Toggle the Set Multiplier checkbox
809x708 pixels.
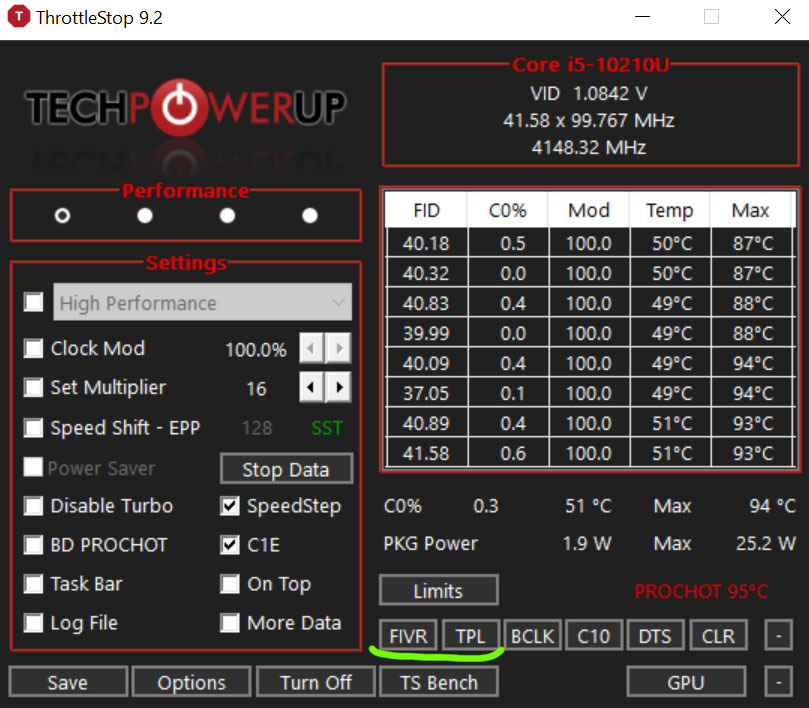pos(34,387)
